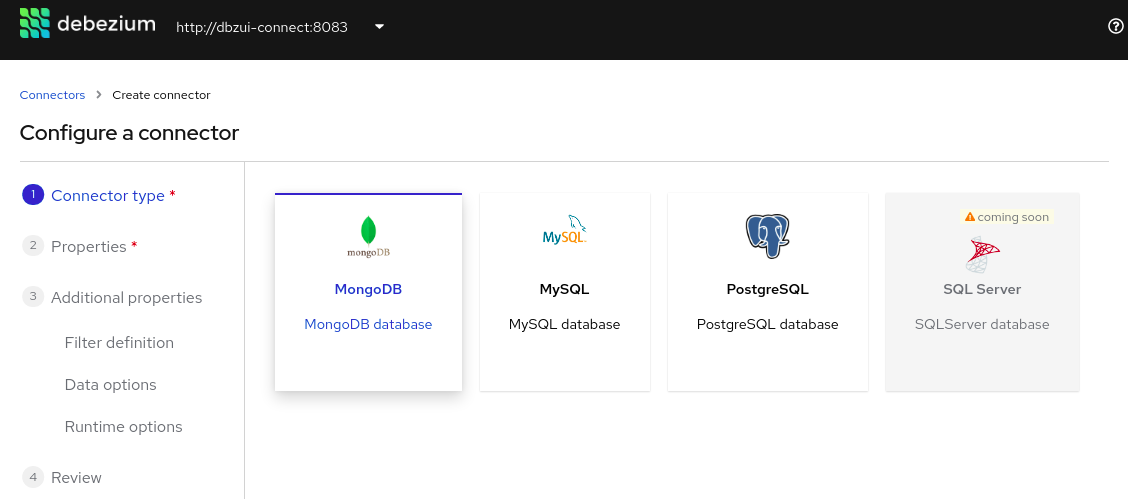Click the Debezium logo in header
This screenshot has width=1128, height=499.
point(87,24)
